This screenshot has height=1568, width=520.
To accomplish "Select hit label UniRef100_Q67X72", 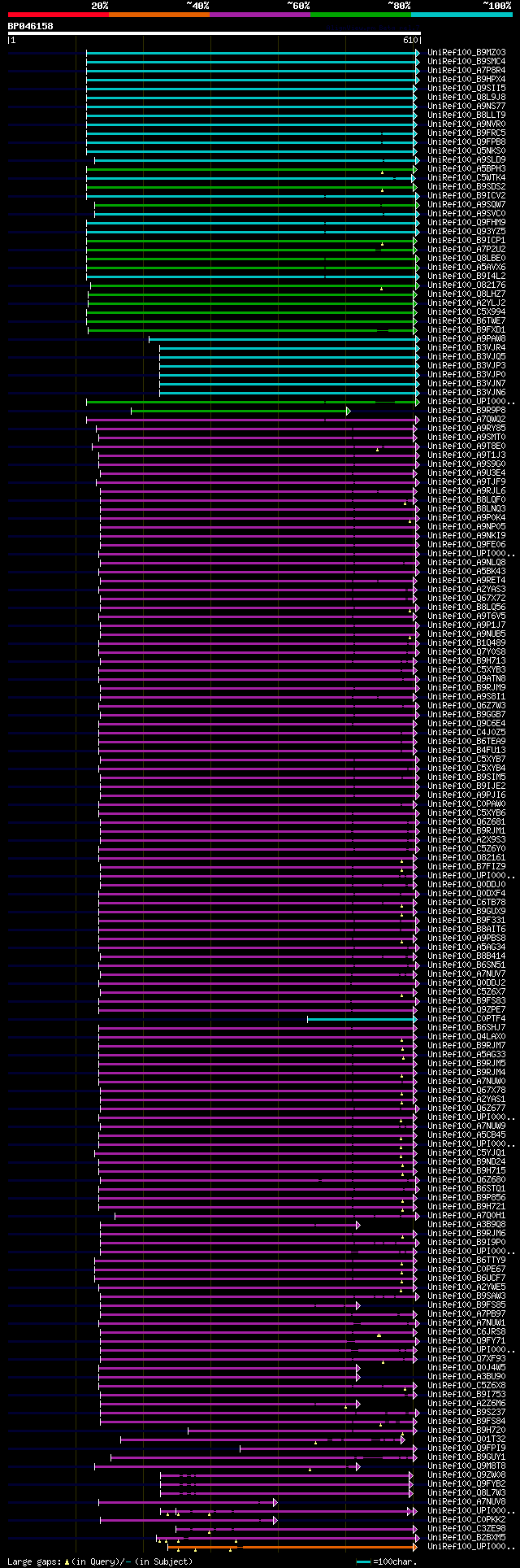I will (468, 598).
